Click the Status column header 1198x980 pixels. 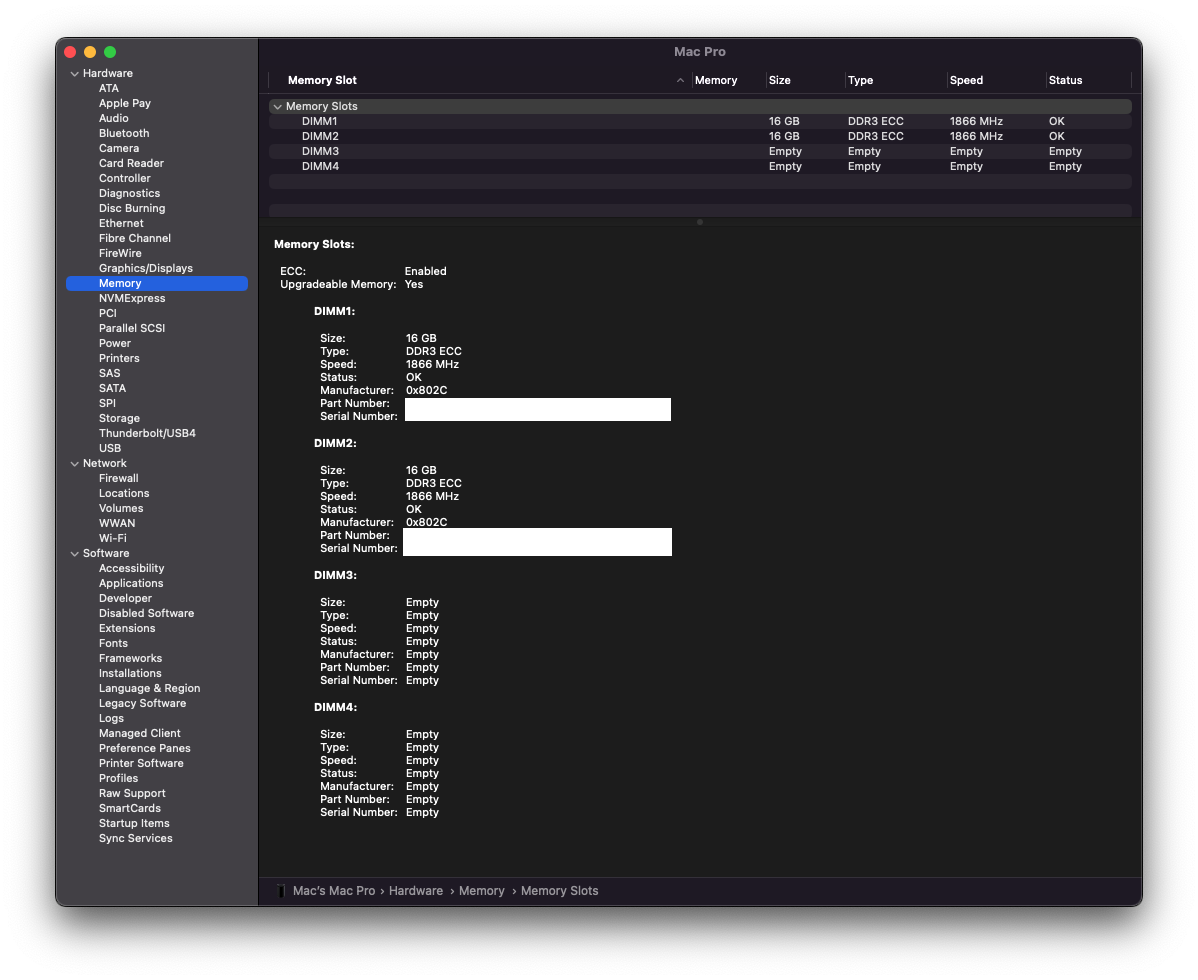pyautogui.click(x=1065, y=80)
